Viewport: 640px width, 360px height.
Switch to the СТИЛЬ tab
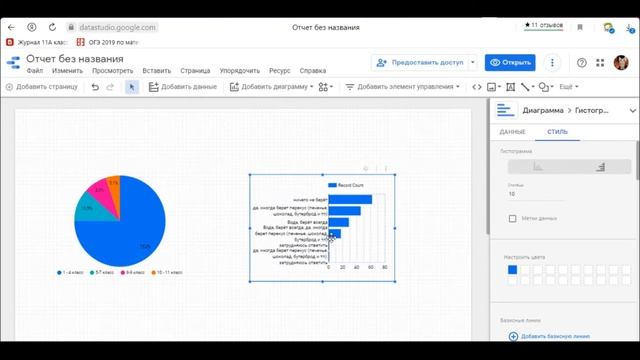click(x=558, y=132)
